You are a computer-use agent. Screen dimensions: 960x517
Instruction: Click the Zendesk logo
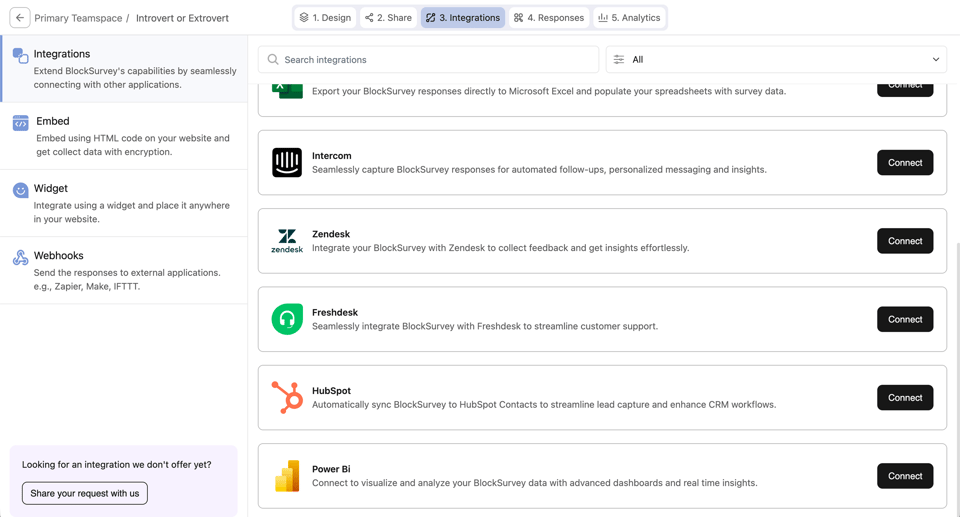click(287, 241)
